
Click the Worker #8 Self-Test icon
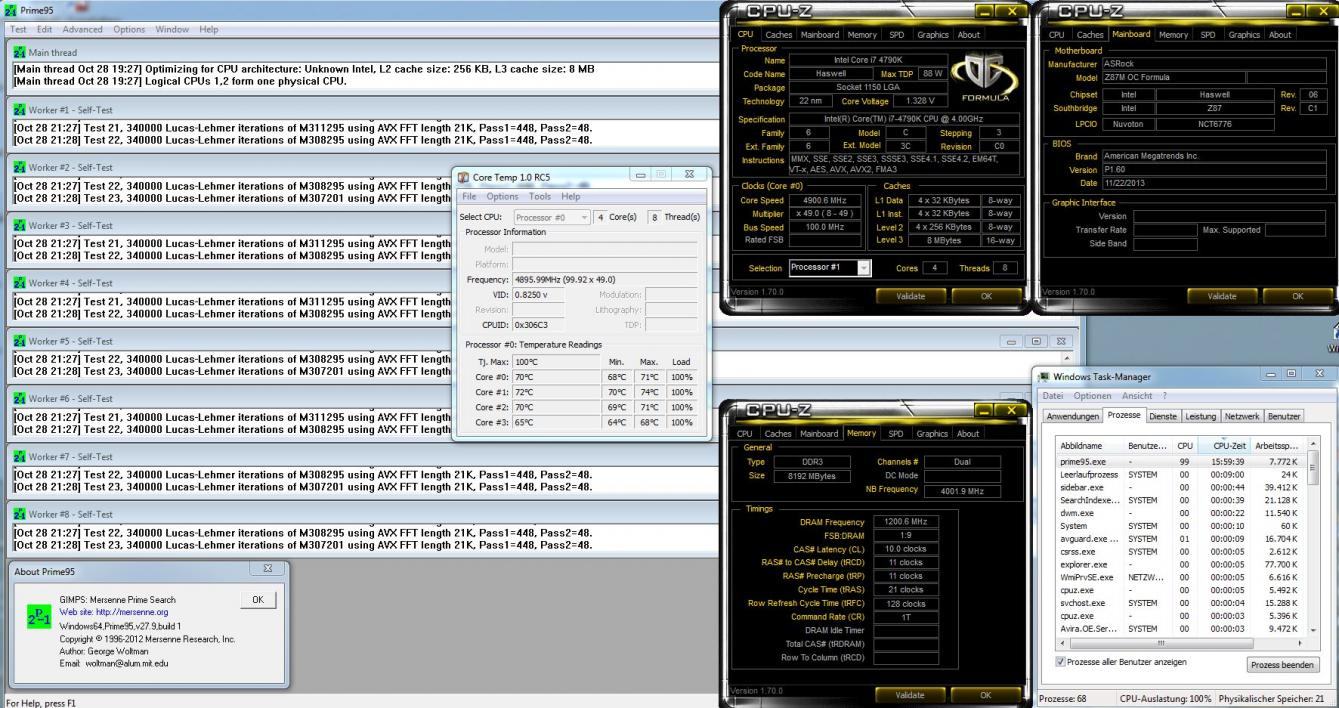coord(20,514)
